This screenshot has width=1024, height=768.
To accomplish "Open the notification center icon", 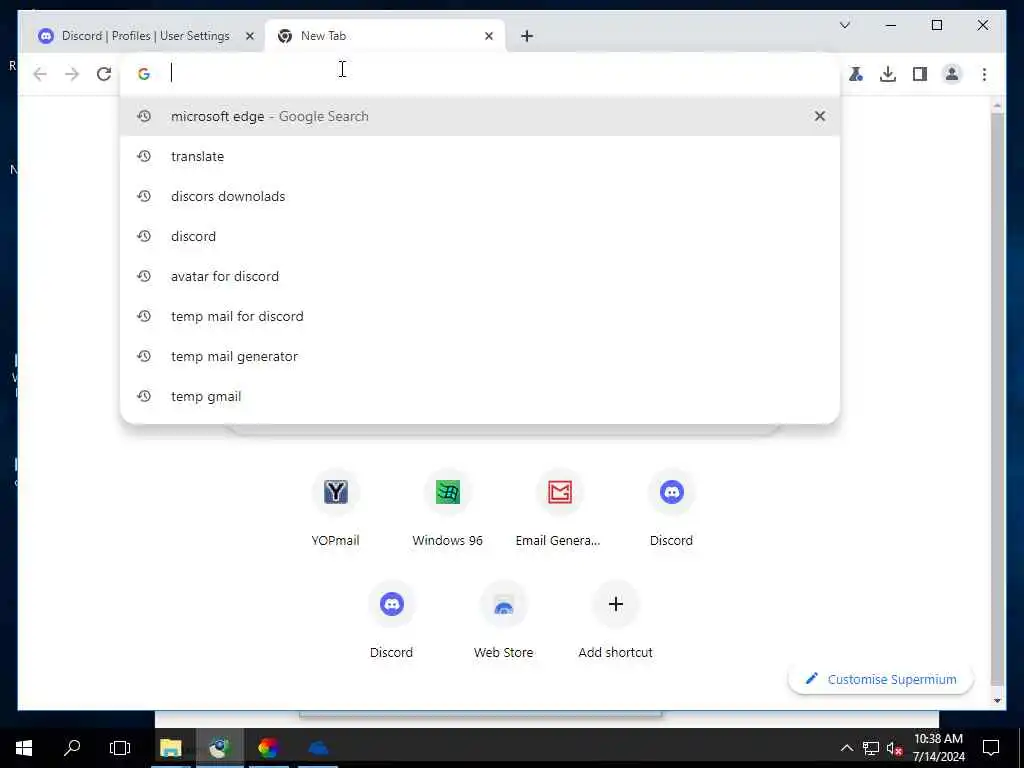I will 991,748.
